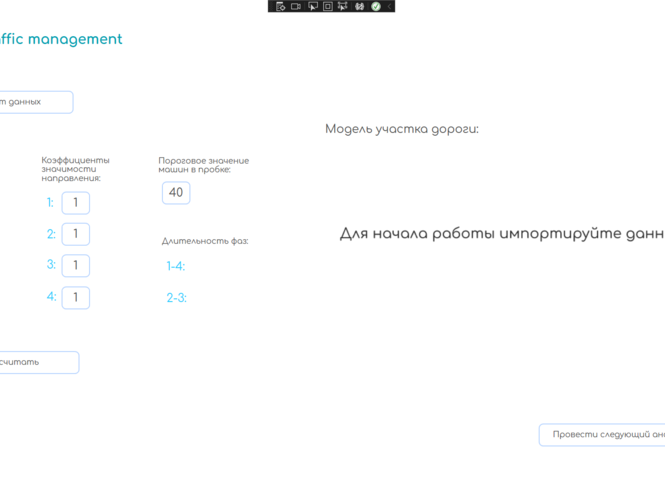The height and width of the screenshot is (495, 665).
Task: Open the Live Visual Tree icon in debug toolbar
Action: pos(280,6)
